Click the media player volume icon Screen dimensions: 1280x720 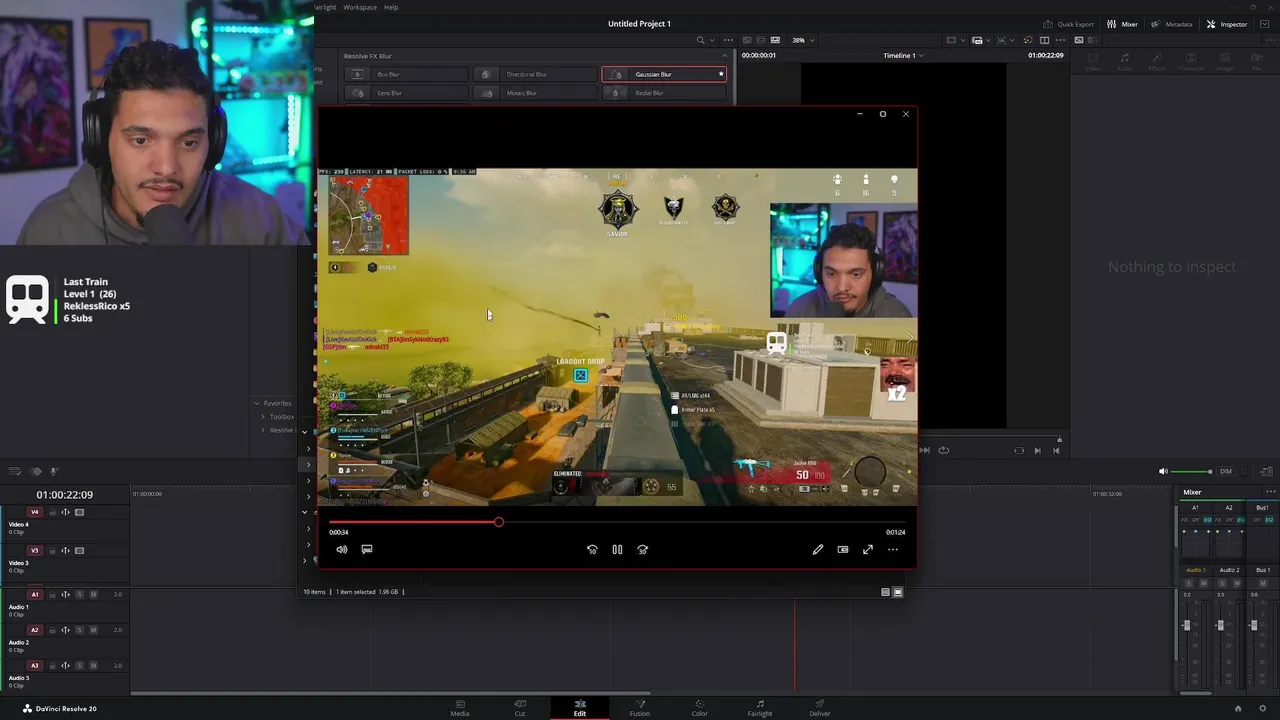342,549
